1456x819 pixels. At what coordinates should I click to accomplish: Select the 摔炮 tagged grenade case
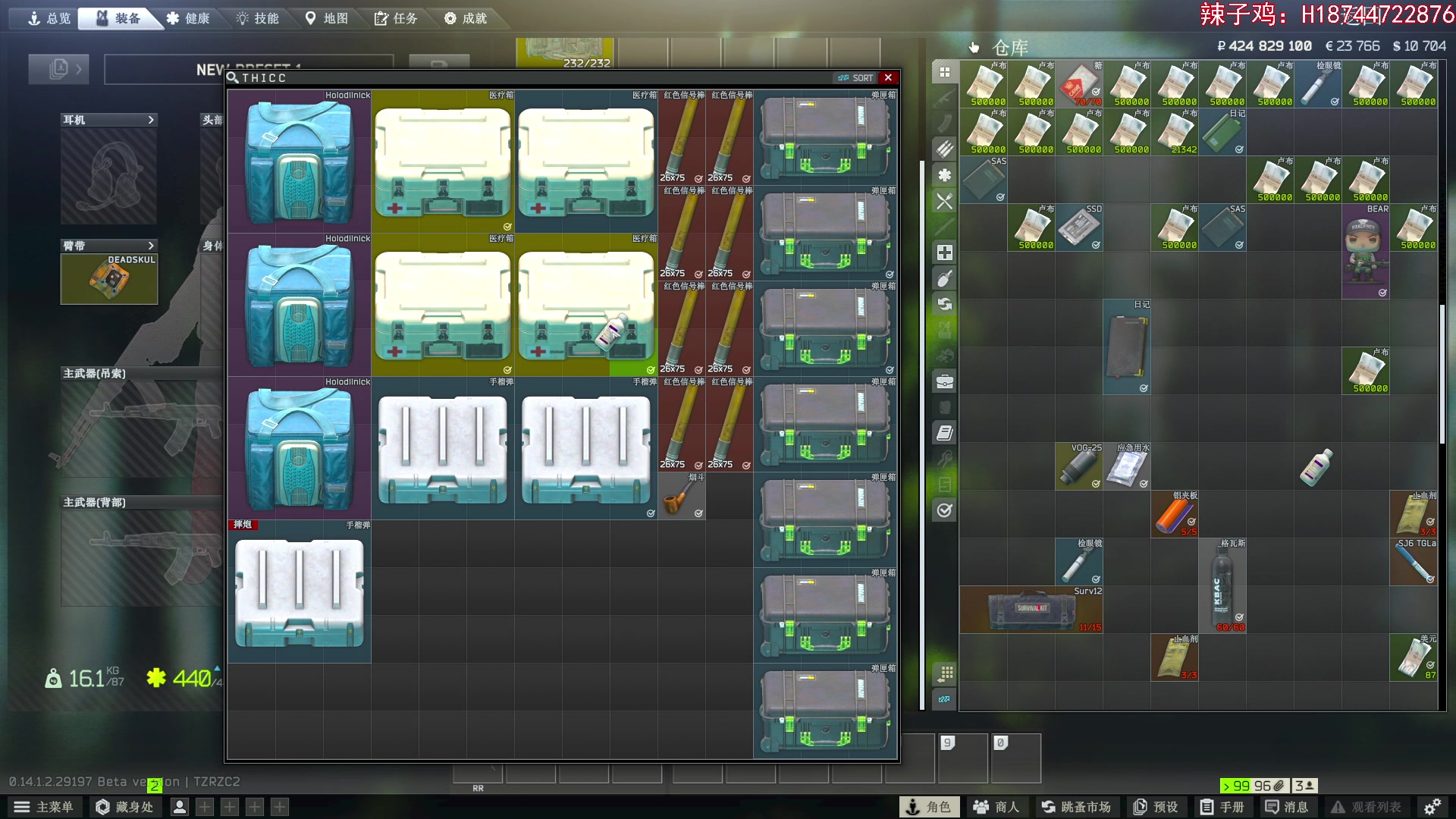pyautogui.click(x=300, y=591)
